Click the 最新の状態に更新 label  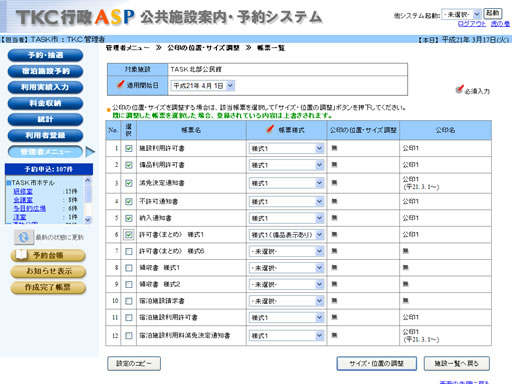[x=60, y=237]
